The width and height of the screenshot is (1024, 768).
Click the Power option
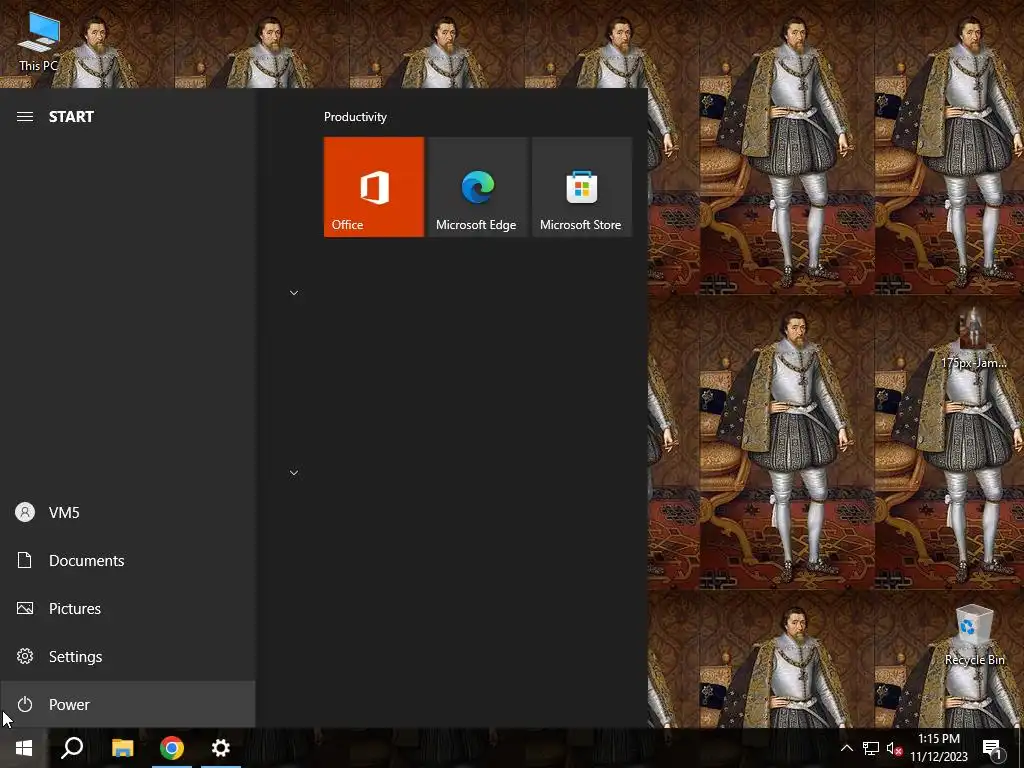127,705
